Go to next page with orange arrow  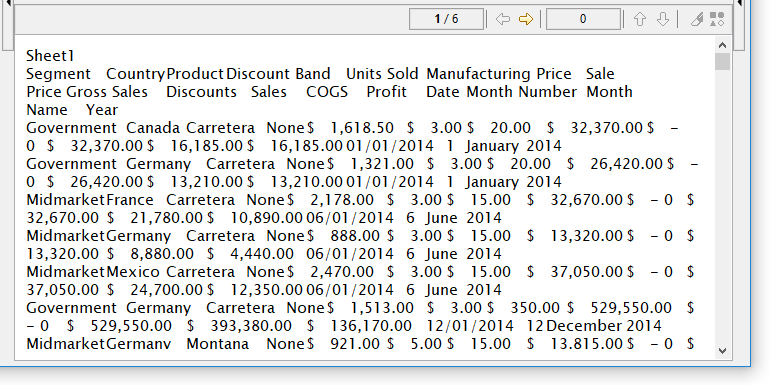(x=525, y=19)
